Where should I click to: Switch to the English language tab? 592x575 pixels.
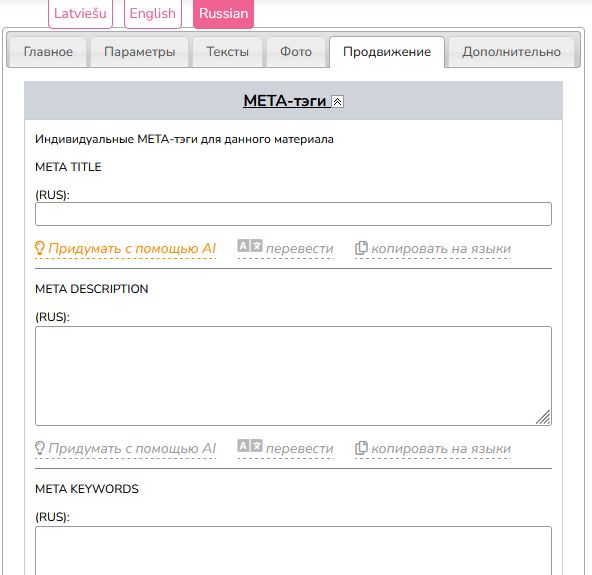[153, 14]
